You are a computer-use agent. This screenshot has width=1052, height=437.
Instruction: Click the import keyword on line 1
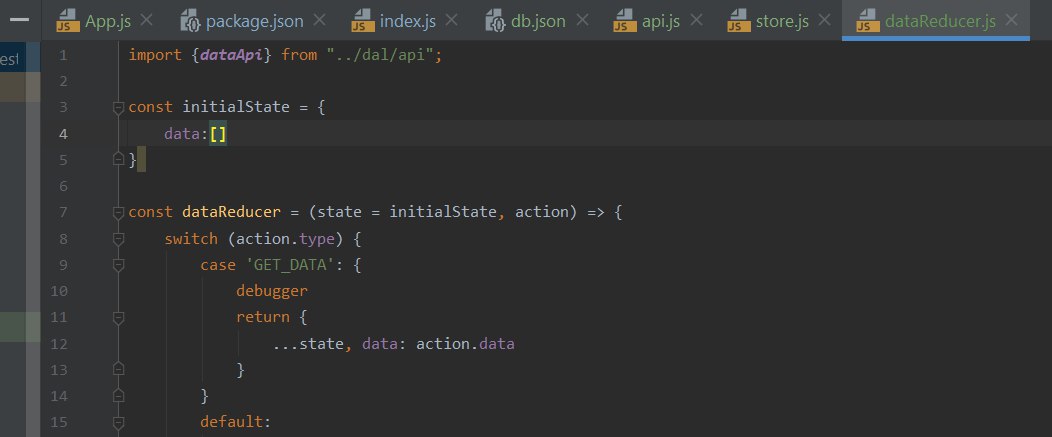pos(155,55)
